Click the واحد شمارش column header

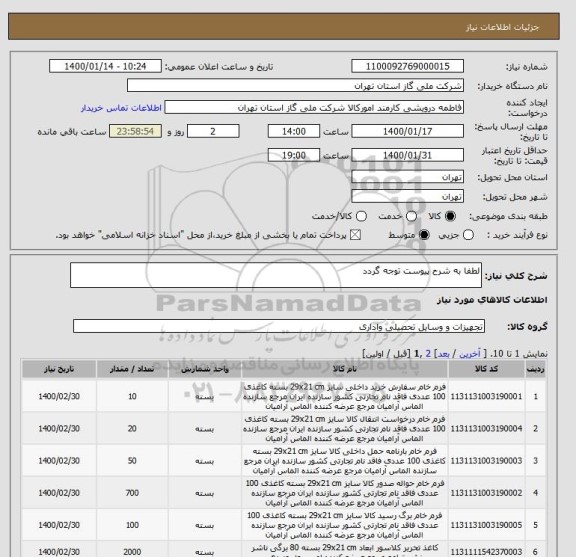205,369
